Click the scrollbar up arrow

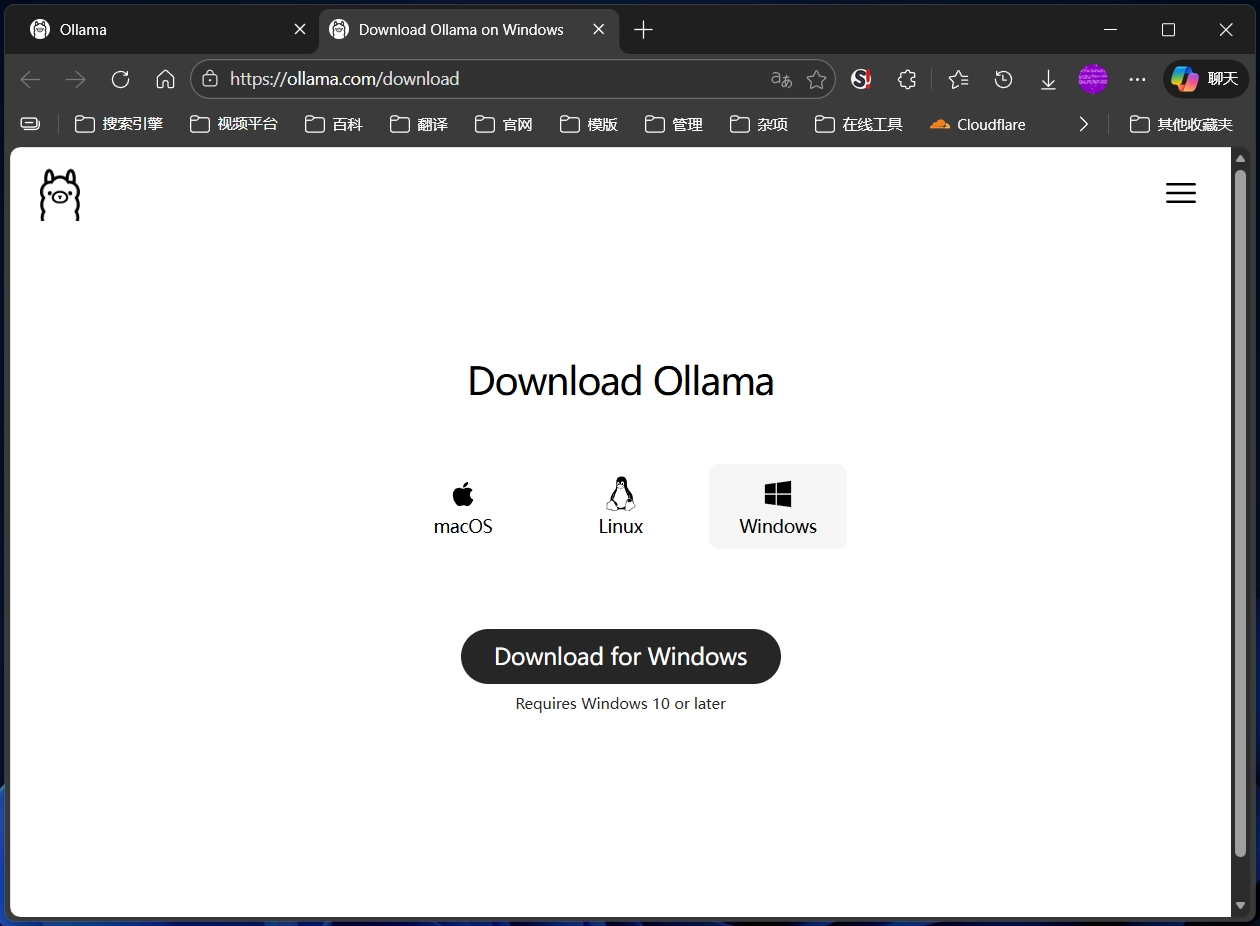[x=1240, y=158]
